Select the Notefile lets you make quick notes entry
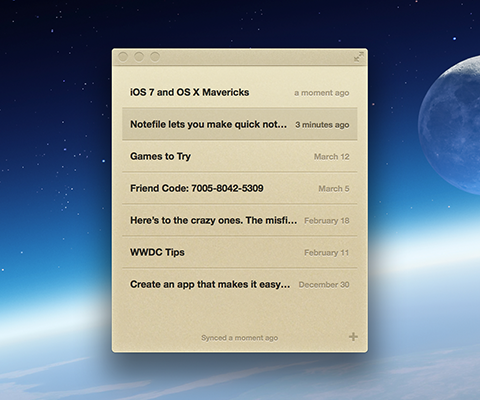This screenshot has width=480, height=400. point(240,124)
